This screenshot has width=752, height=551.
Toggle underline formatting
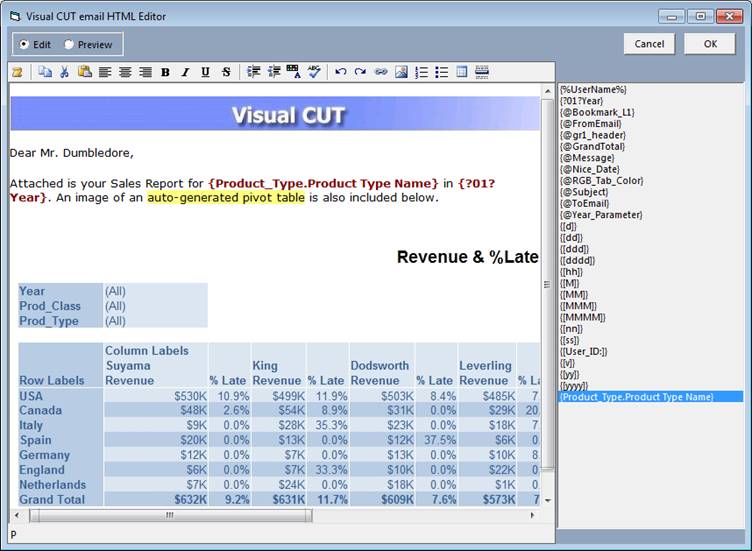point(205,72)
